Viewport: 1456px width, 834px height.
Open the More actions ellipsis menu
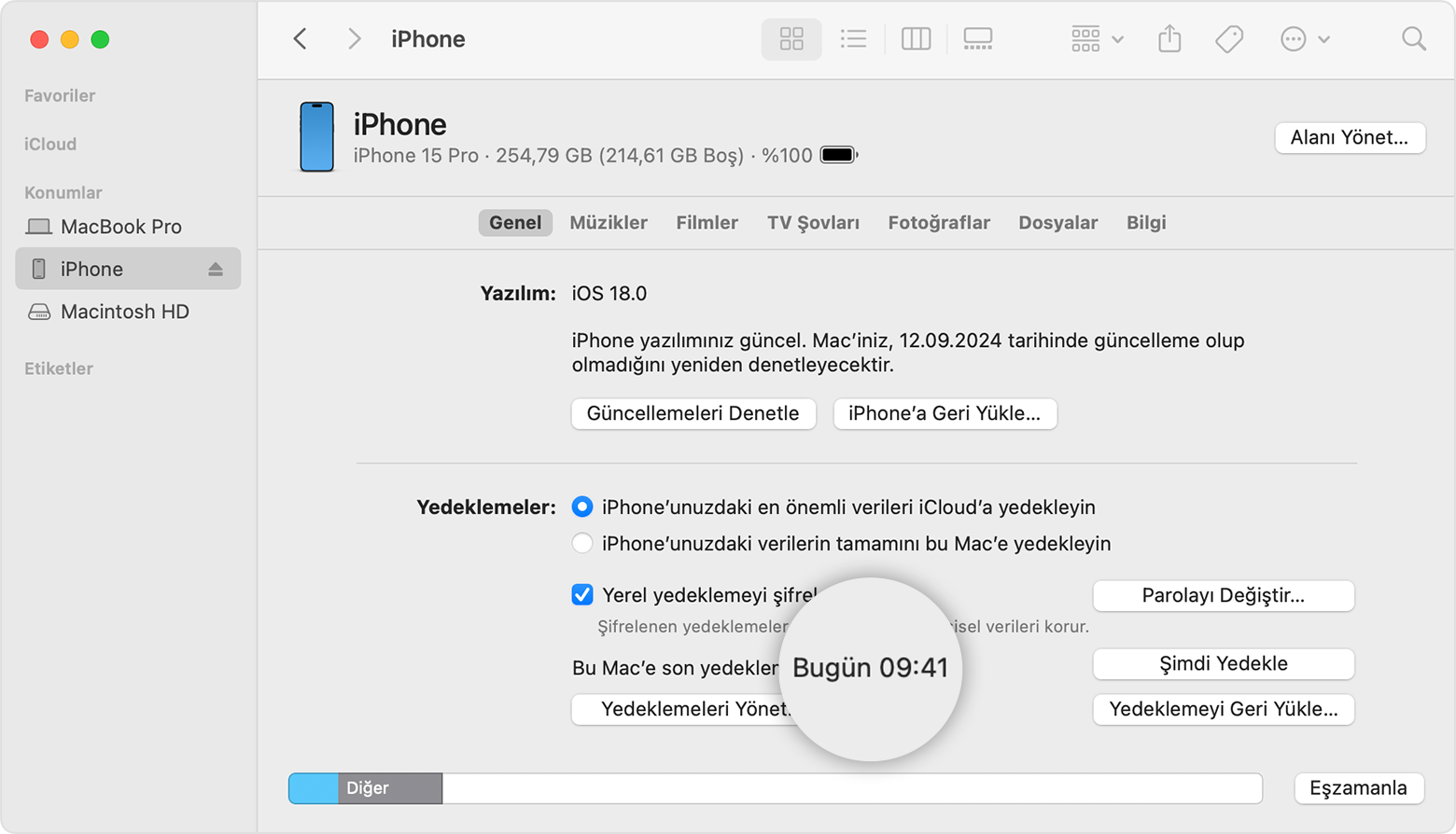click(1305, 39)
